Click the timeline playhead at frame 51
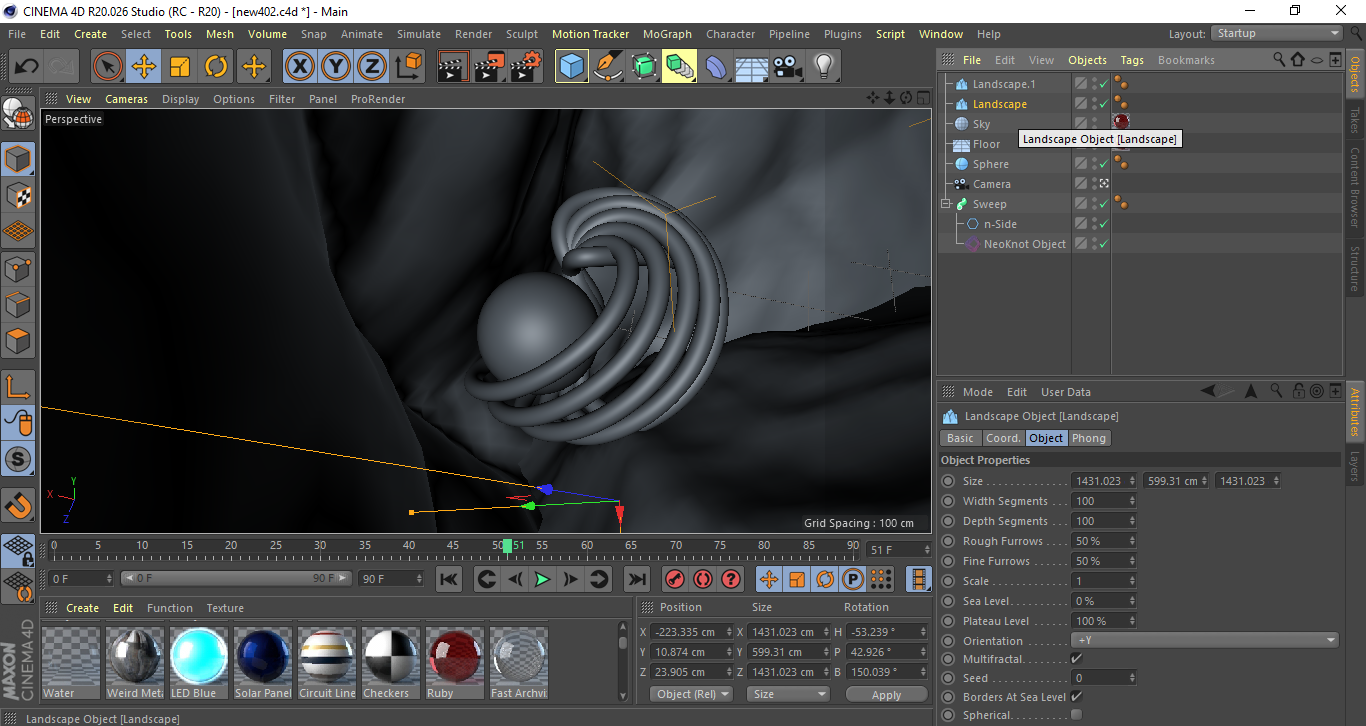This screenshot has height=726, width=1366. [x=508, y=546]
